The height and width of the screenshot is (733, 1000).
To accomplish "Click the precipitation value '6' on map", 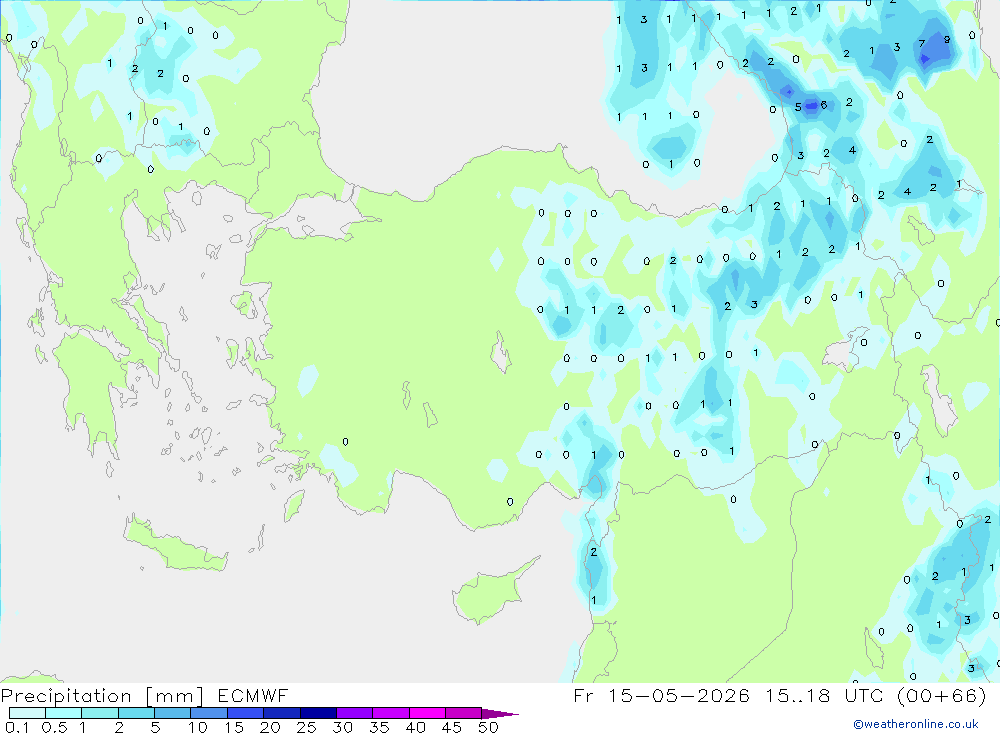I will coord(823,105).
